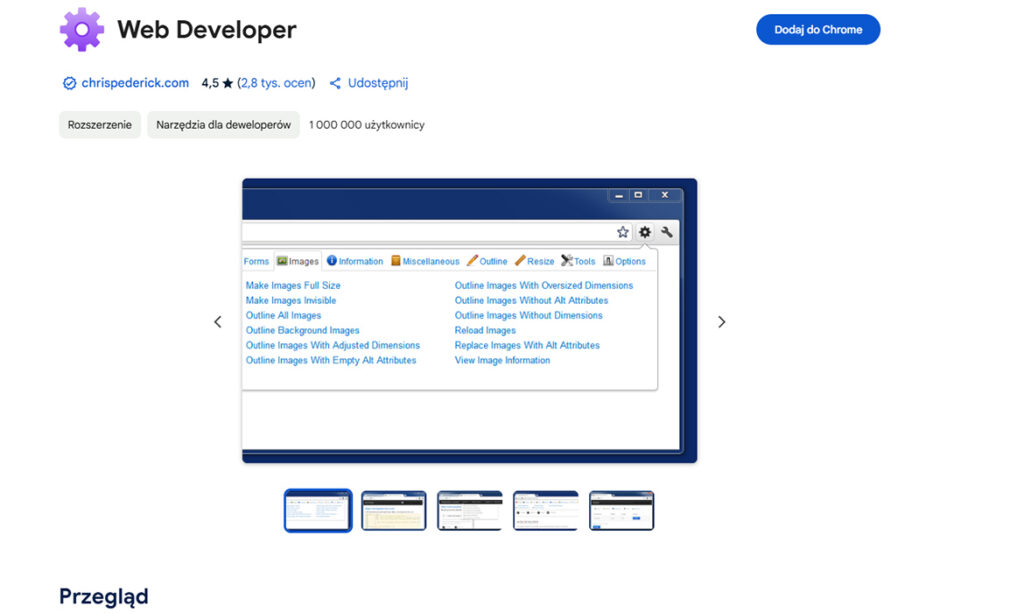This screenshot has width=1024, height=613.
Task: Click the Przegląd section heading
Action: [104, 596]
